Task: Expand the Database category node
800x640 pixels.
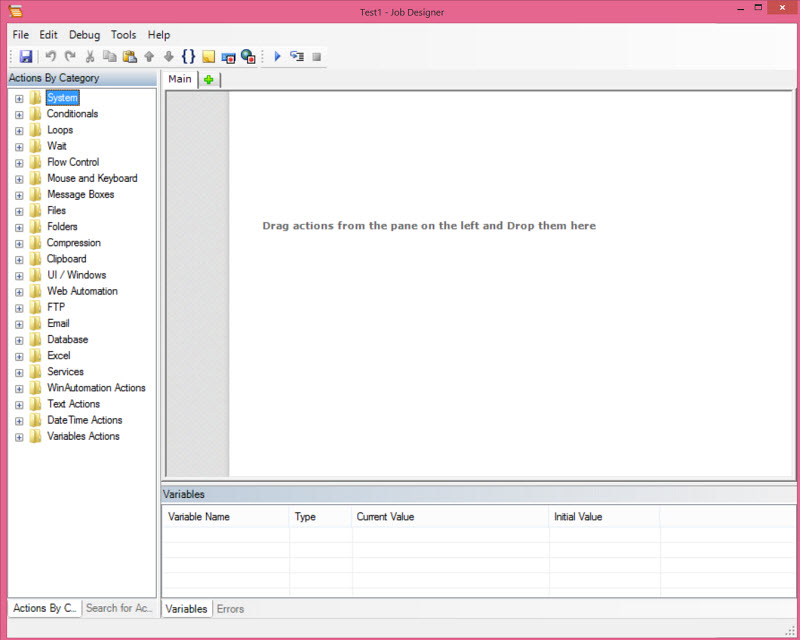Action: (19, 340)
